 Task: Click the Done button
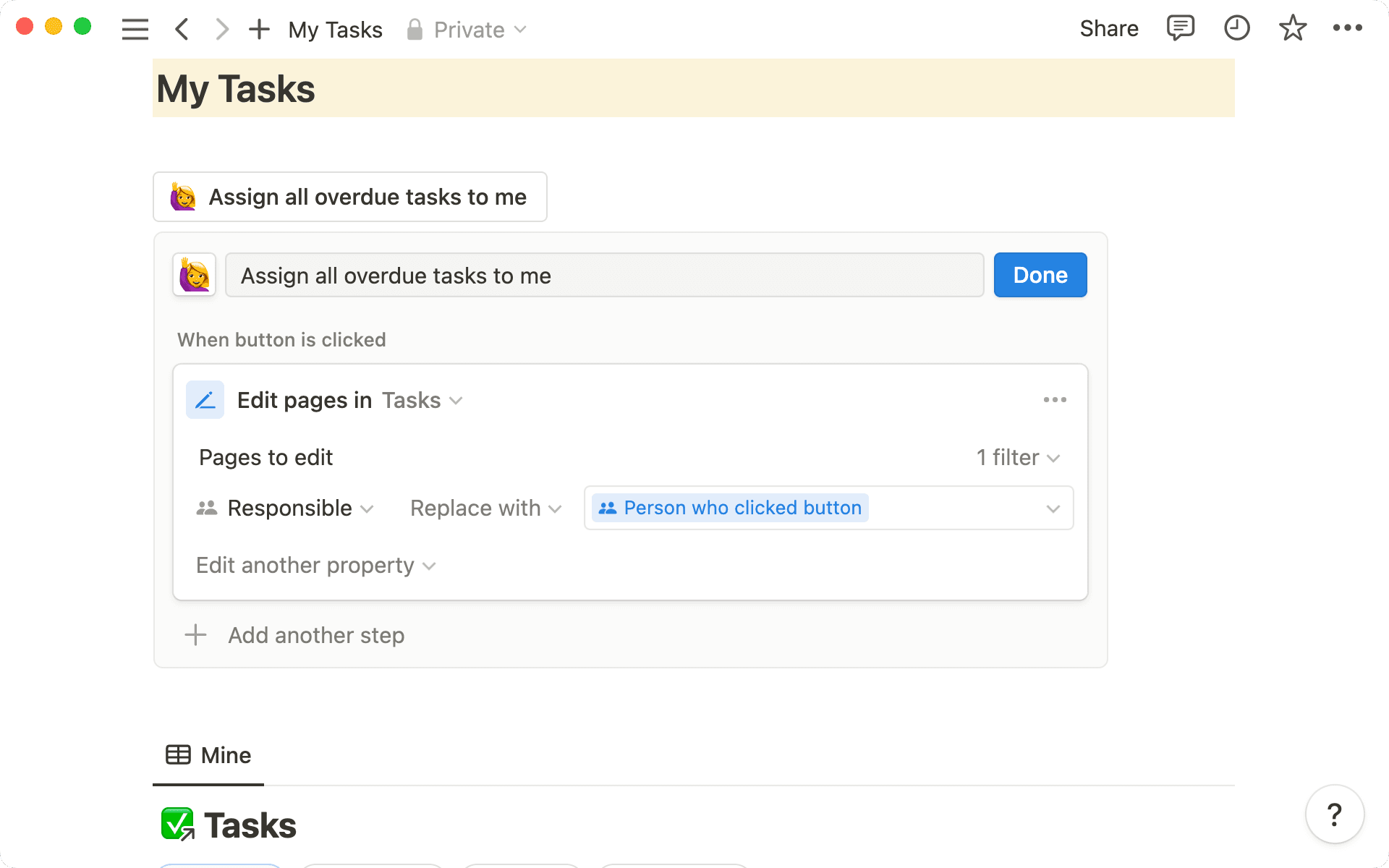point(1040,275)
